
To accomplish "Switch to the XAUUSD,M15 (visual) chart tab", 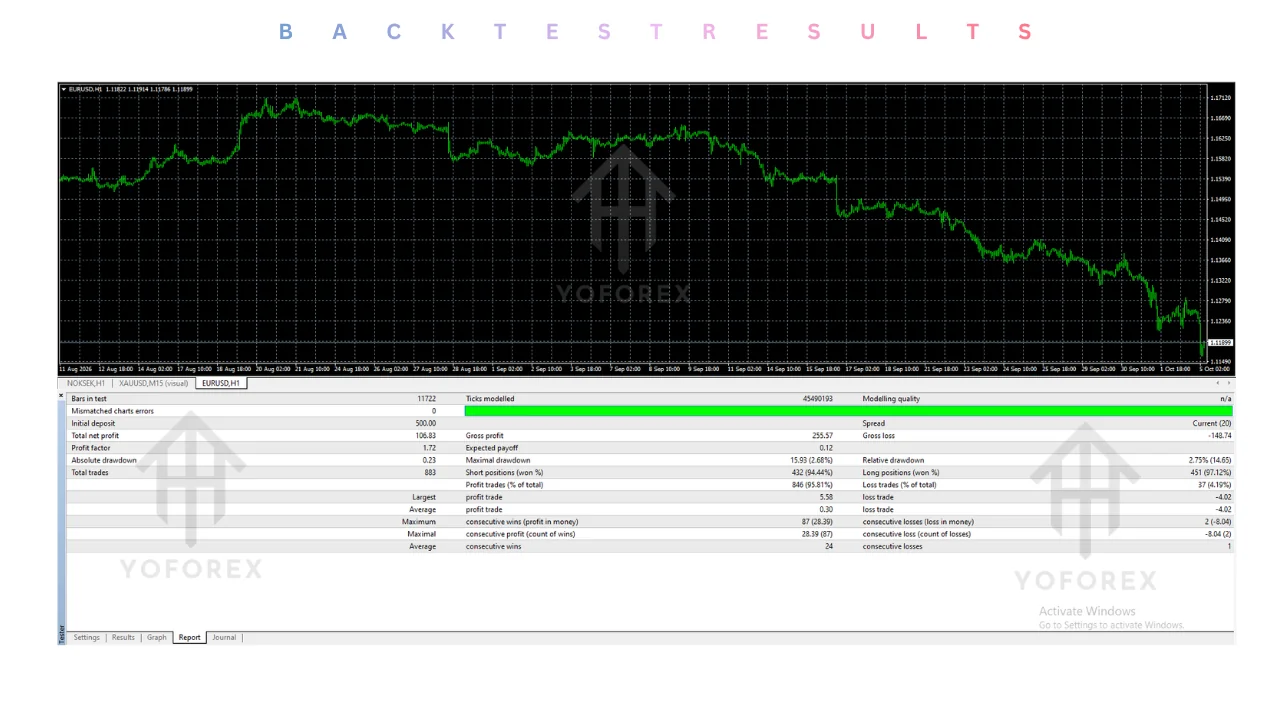I will (153, 383).
